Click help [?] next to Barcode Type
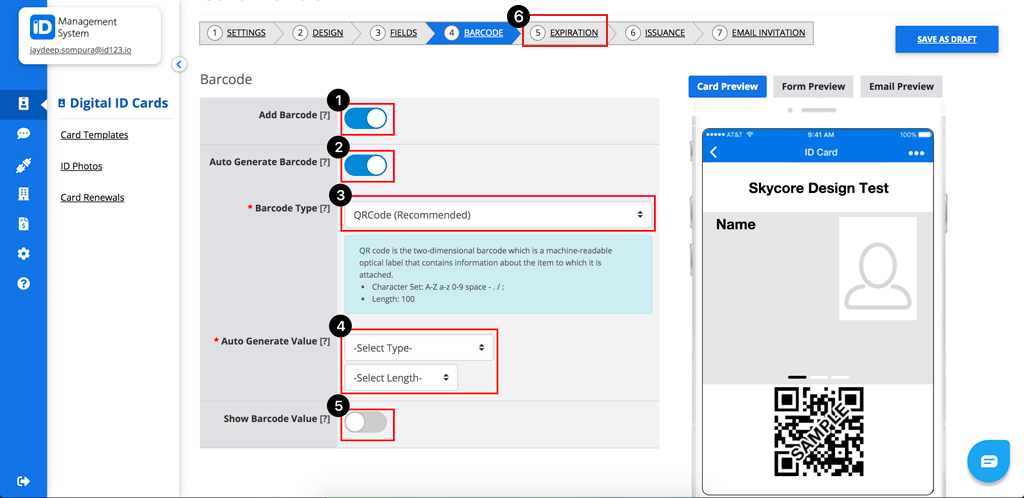 [x=325, y=209]
